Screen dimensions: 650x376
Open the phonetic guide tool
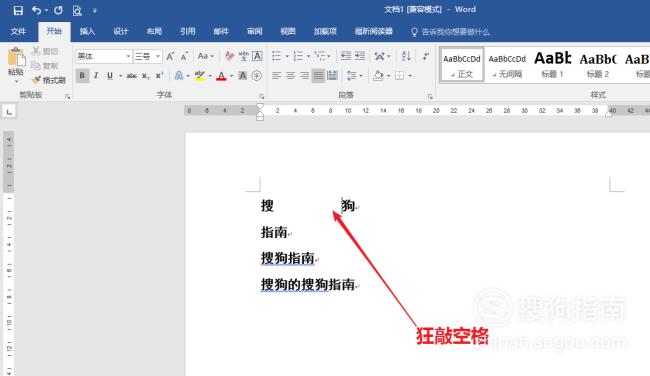click(x=244, y=56)
